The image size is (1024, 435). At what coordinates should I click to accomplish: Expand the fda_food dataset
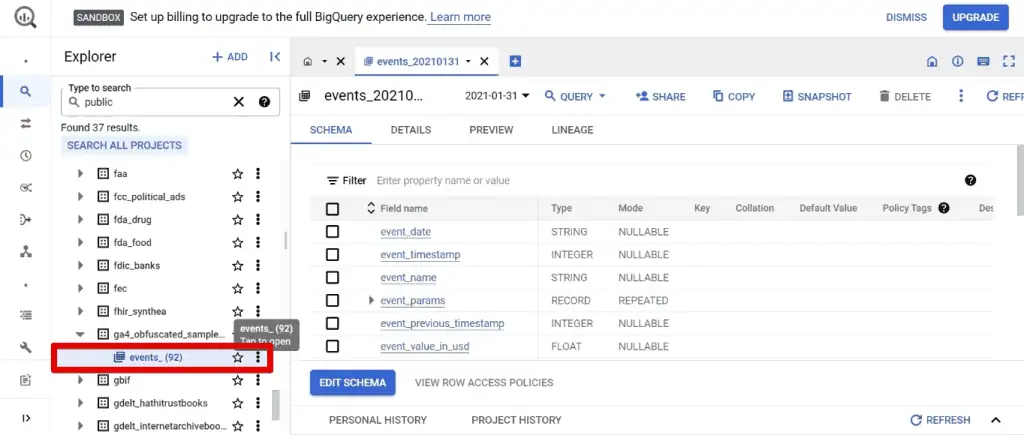(x=80, y=242)
